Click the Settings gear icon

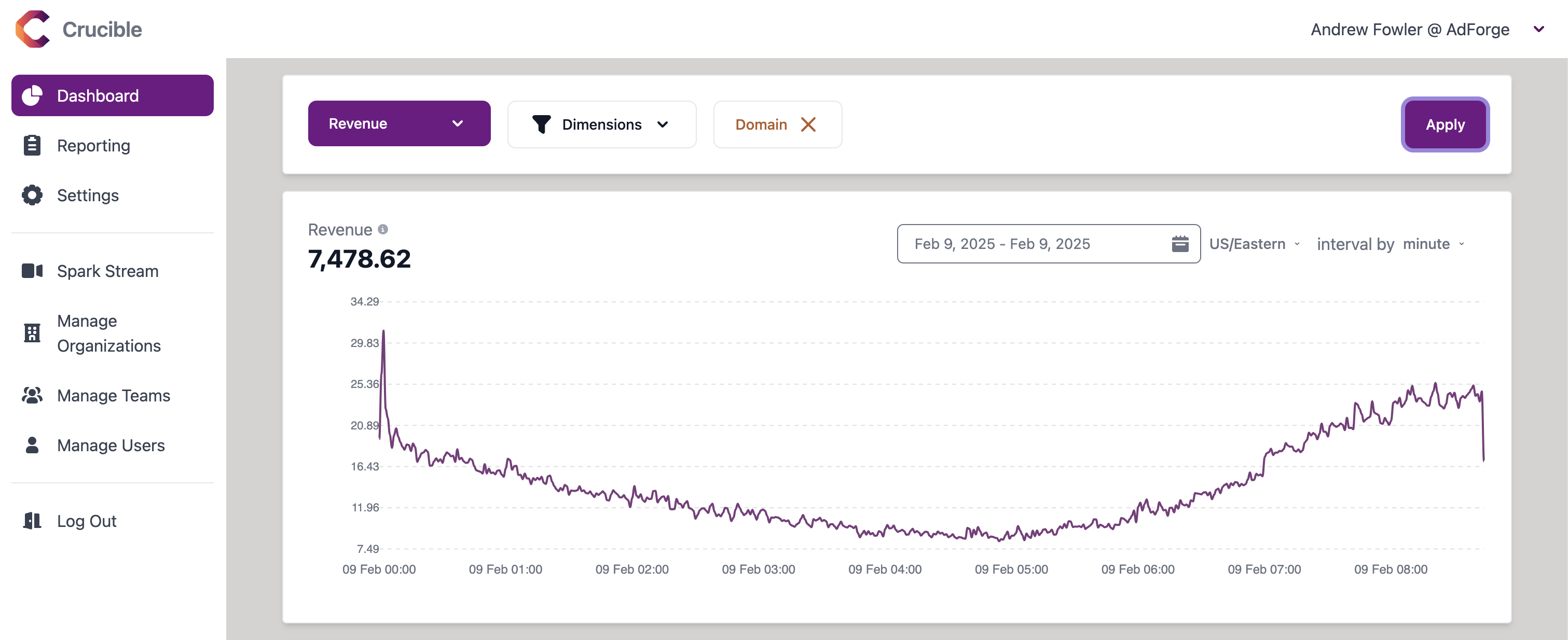pos(31,196)
